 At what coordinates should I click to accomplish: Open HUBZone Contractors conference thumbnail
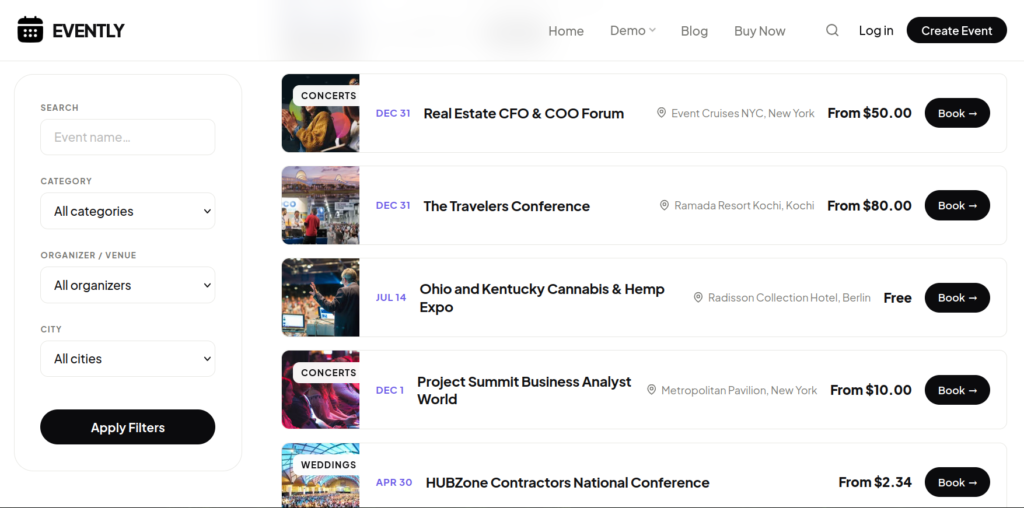point(321,475)
